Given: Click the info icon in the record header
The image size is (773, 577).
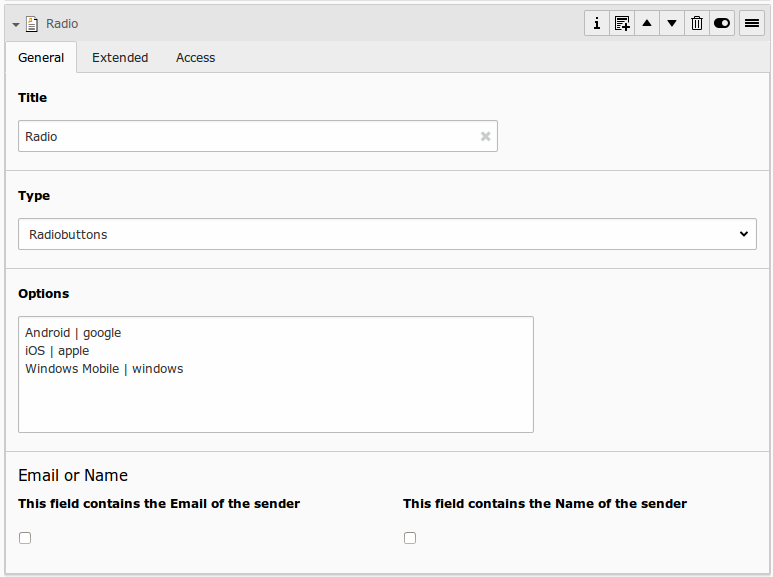Looking at the screenshot, I should pyautogui.click(x=597, y=23).
